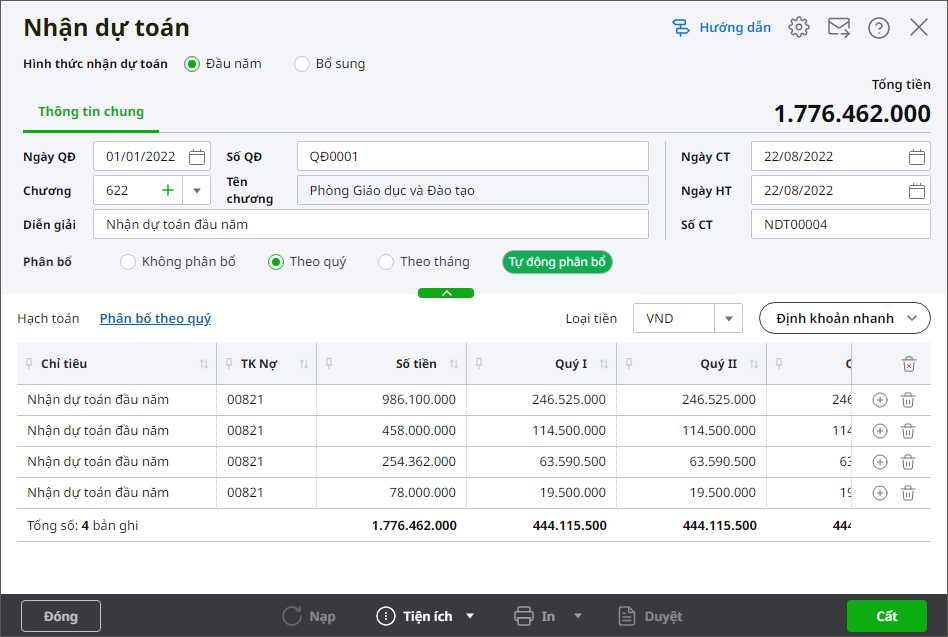
Task: Open the help question mark icon
Action: pyautogui.click(x=878, y=28)
